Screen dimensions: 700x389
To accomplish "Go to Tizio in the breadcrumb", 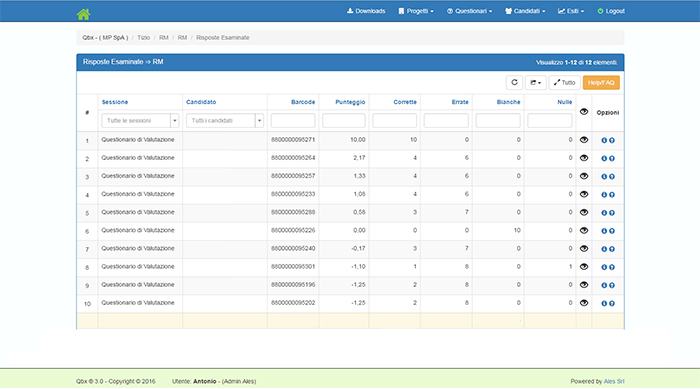I will pos(143,38).
